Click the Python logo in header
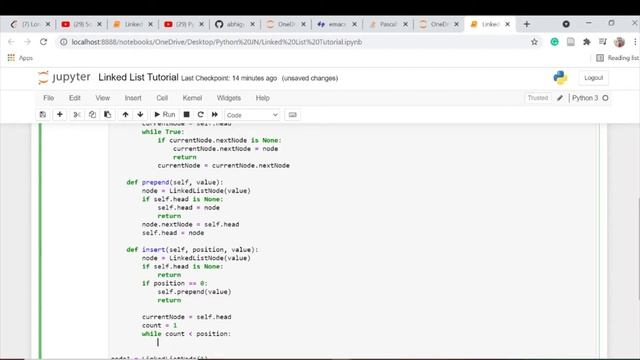The image size is (640, 360). coord(560,78)
